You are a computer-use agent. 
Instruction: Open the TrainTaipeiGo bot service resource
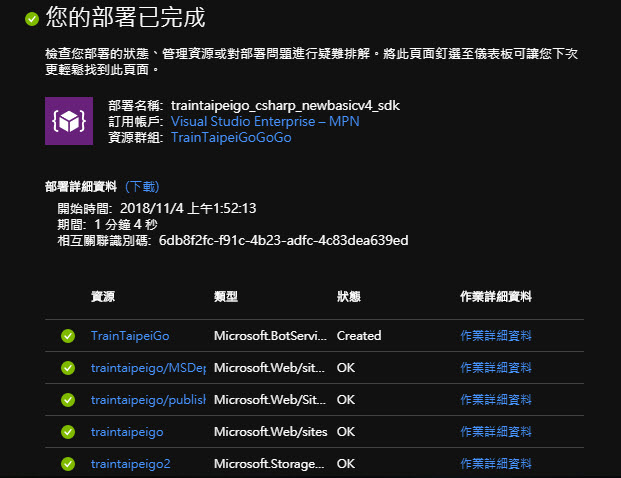[130, 336]
